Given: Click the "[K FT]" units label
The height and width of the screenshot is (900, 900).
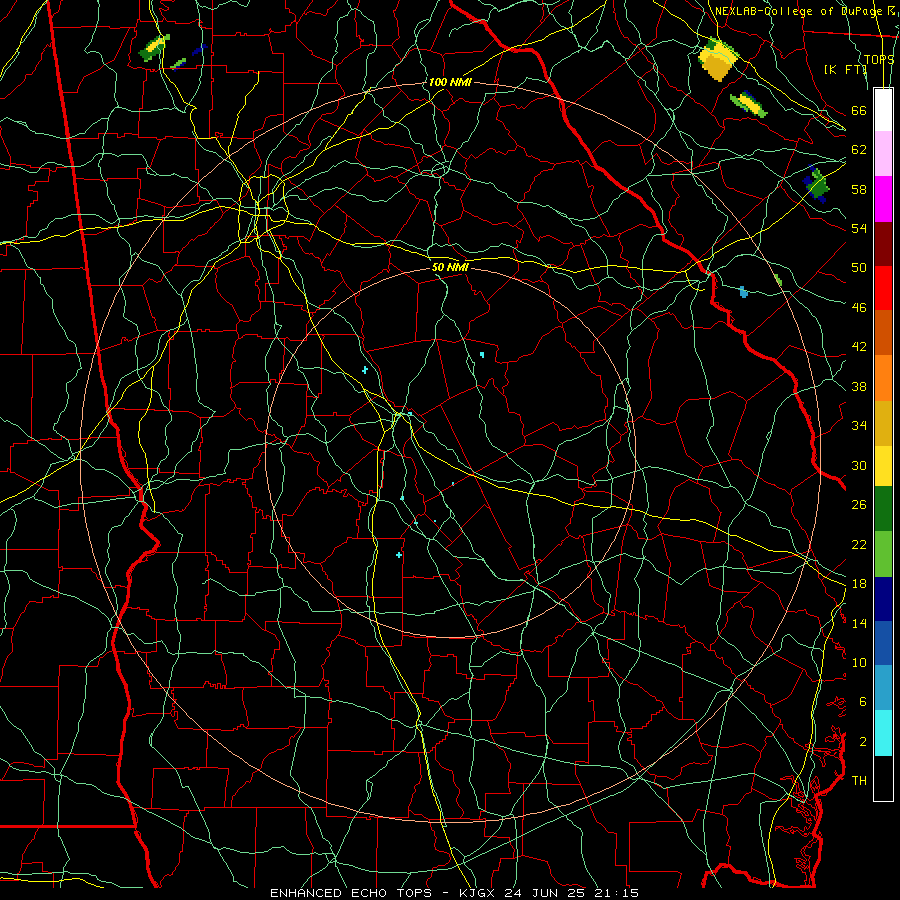Looking at the screenshot, I should click(x=845, y=69).
